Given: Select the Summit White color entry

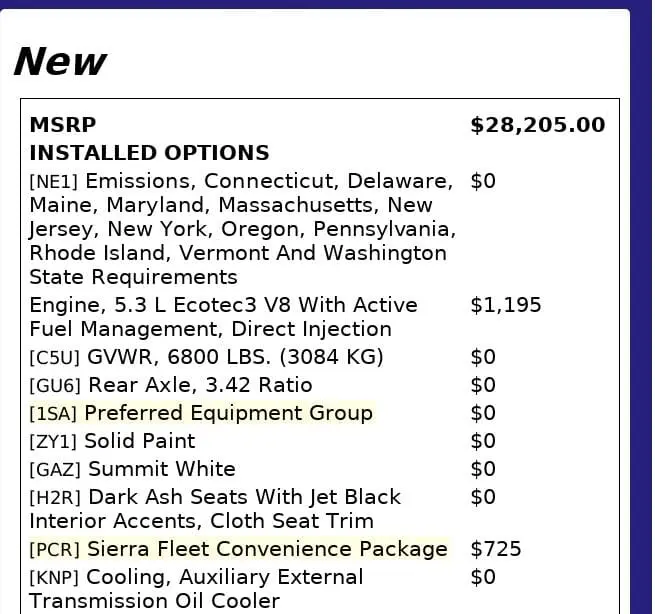Looking at the screenshot, I should coord(162,469).
